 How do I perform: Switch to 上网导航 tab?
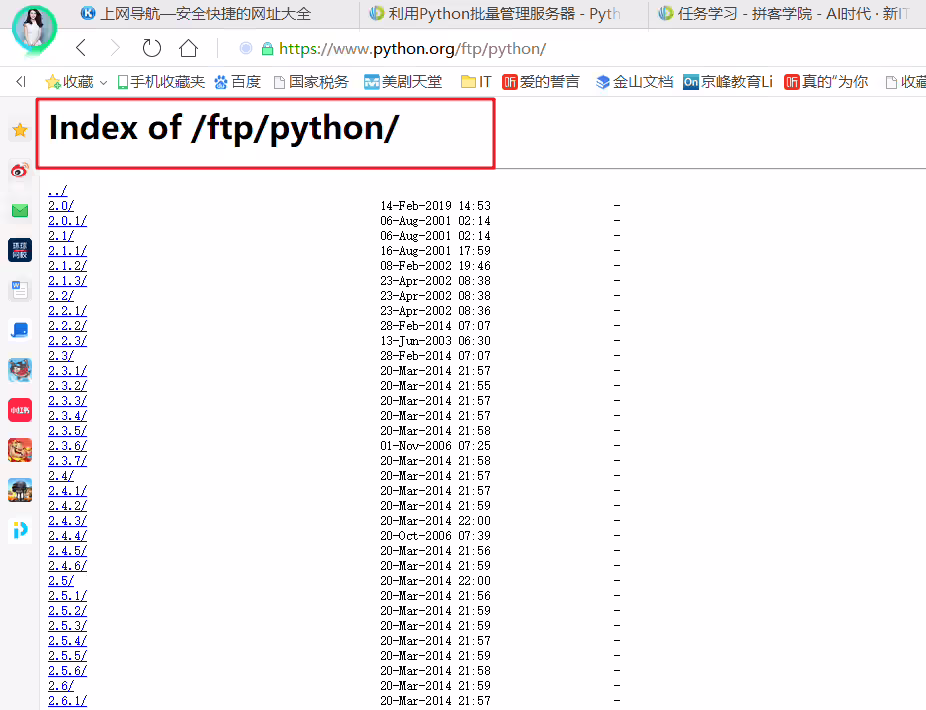tap(195, 14)
